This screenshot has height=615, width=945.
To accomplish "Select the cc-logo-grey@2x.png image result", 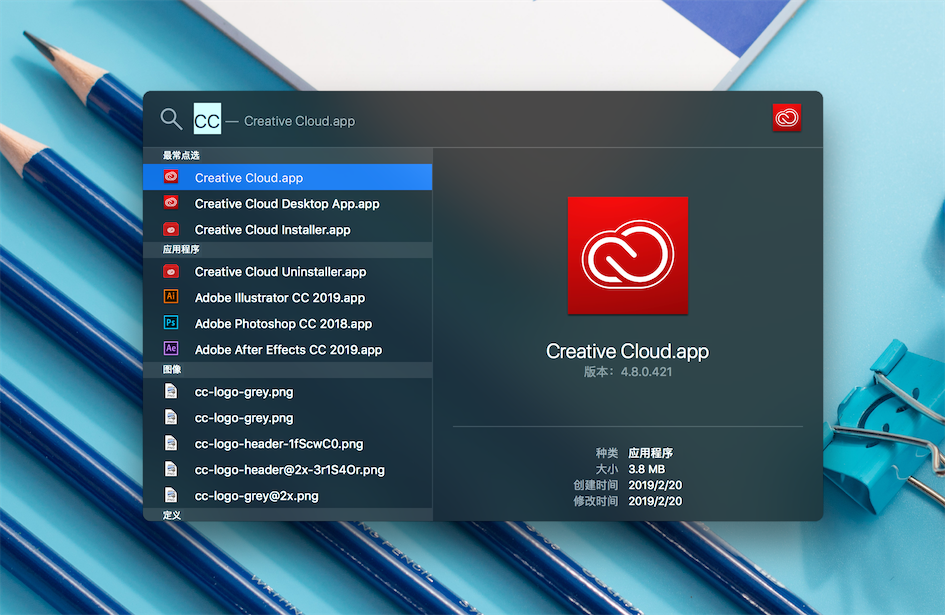I will coord(287,496).
